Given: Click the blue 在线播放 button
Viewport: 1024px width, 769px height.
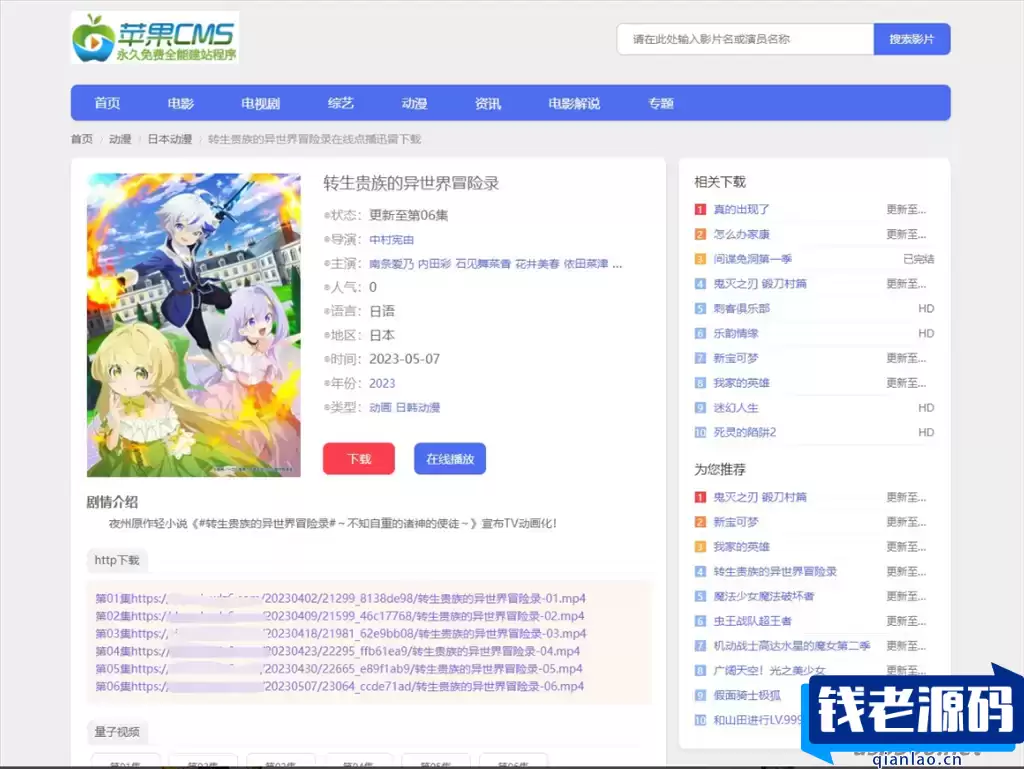Looking at the screenshot, I should point(450,458).
